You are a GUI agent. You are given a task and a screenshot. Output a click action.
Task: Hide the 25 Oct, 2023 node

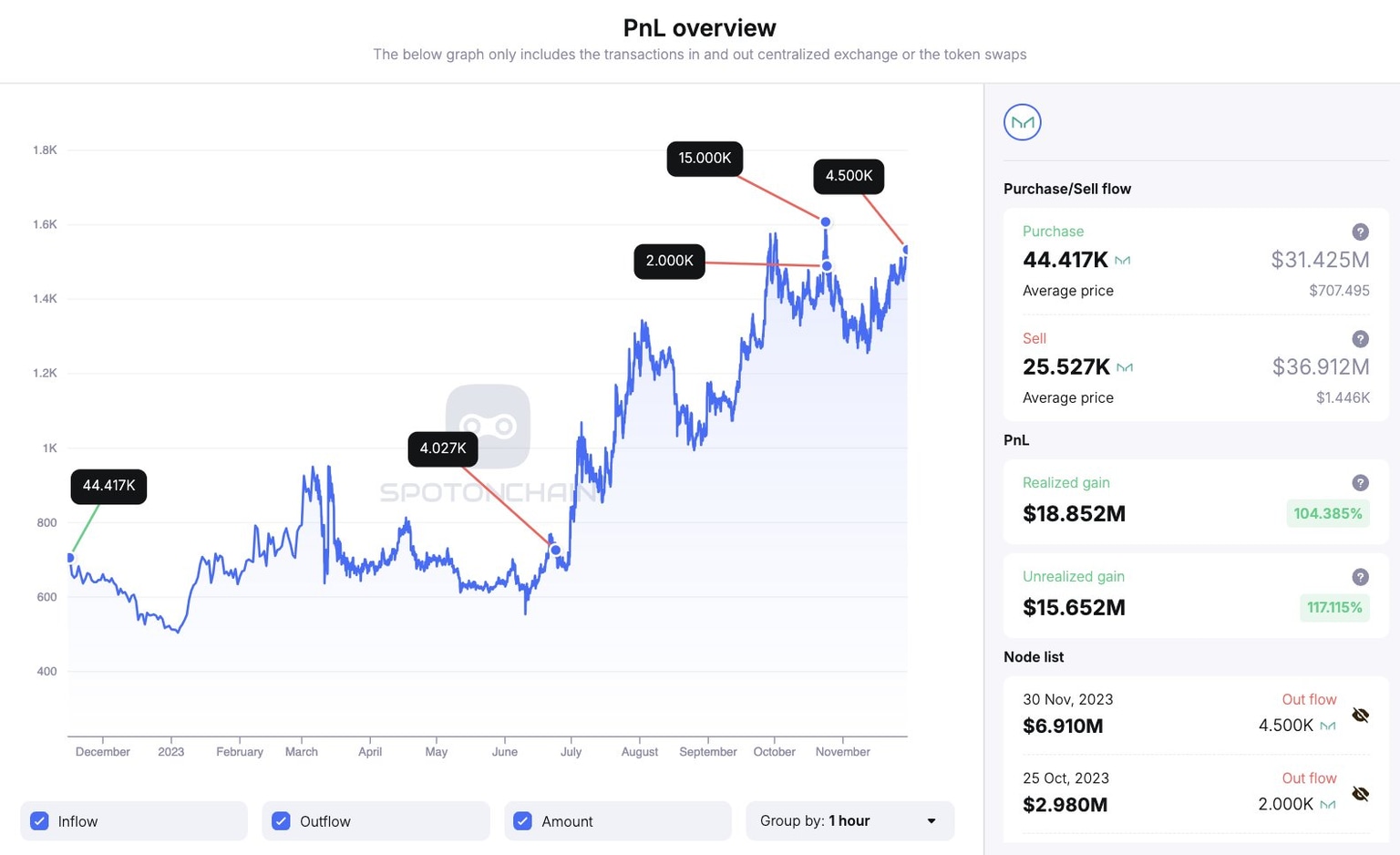(x=1360, y=794)
